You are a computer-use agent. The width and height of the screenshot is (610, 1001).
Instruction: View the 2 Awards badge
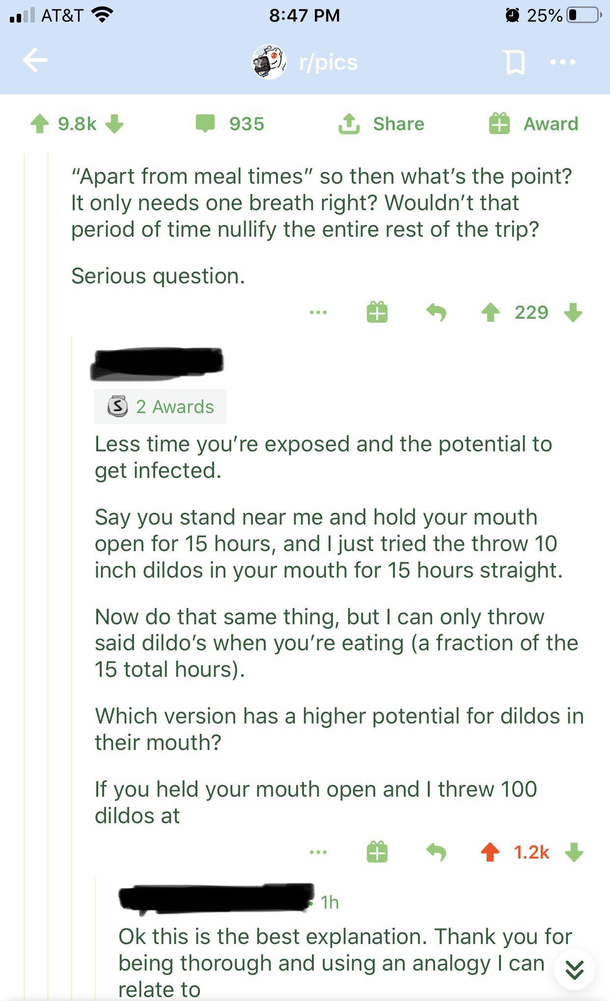click(x=160, y=407)
